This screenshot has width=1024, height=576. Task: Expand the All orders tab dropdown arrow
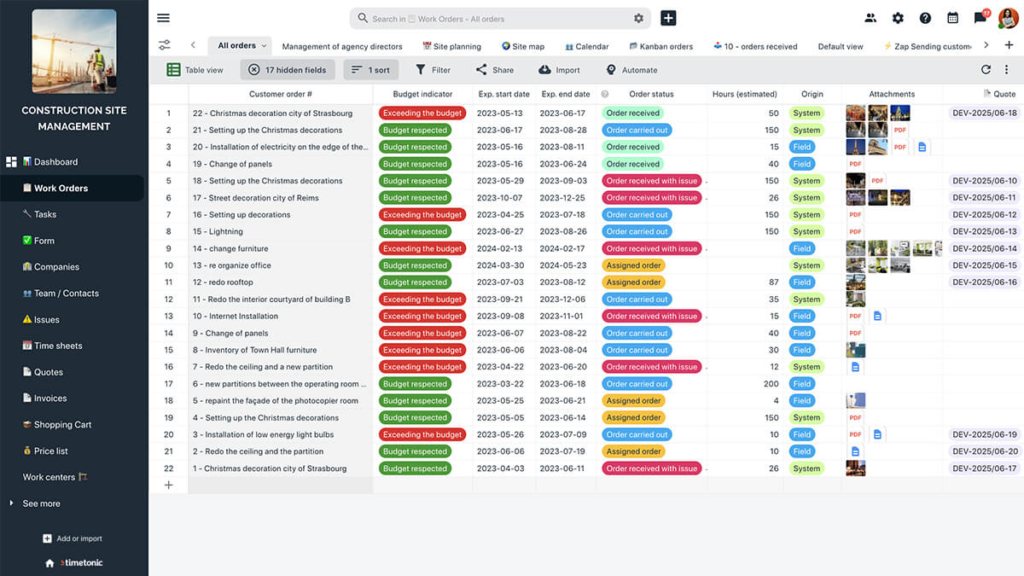[x=264, y=46]
